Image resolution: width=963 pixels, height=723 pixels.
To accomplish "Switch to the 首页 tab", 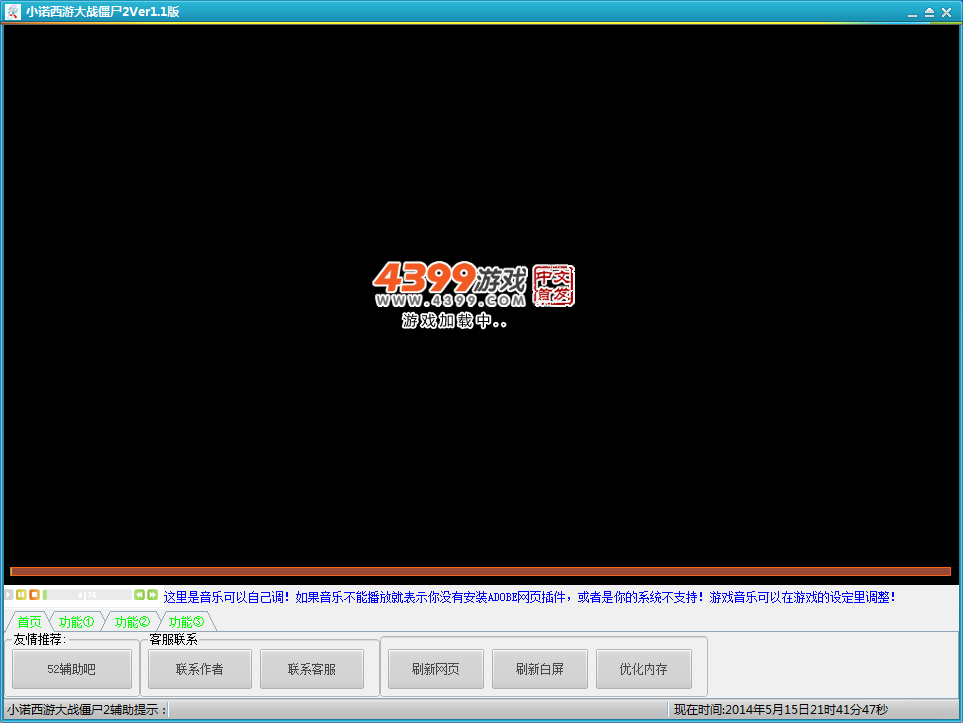I will (x=29, y=622).
